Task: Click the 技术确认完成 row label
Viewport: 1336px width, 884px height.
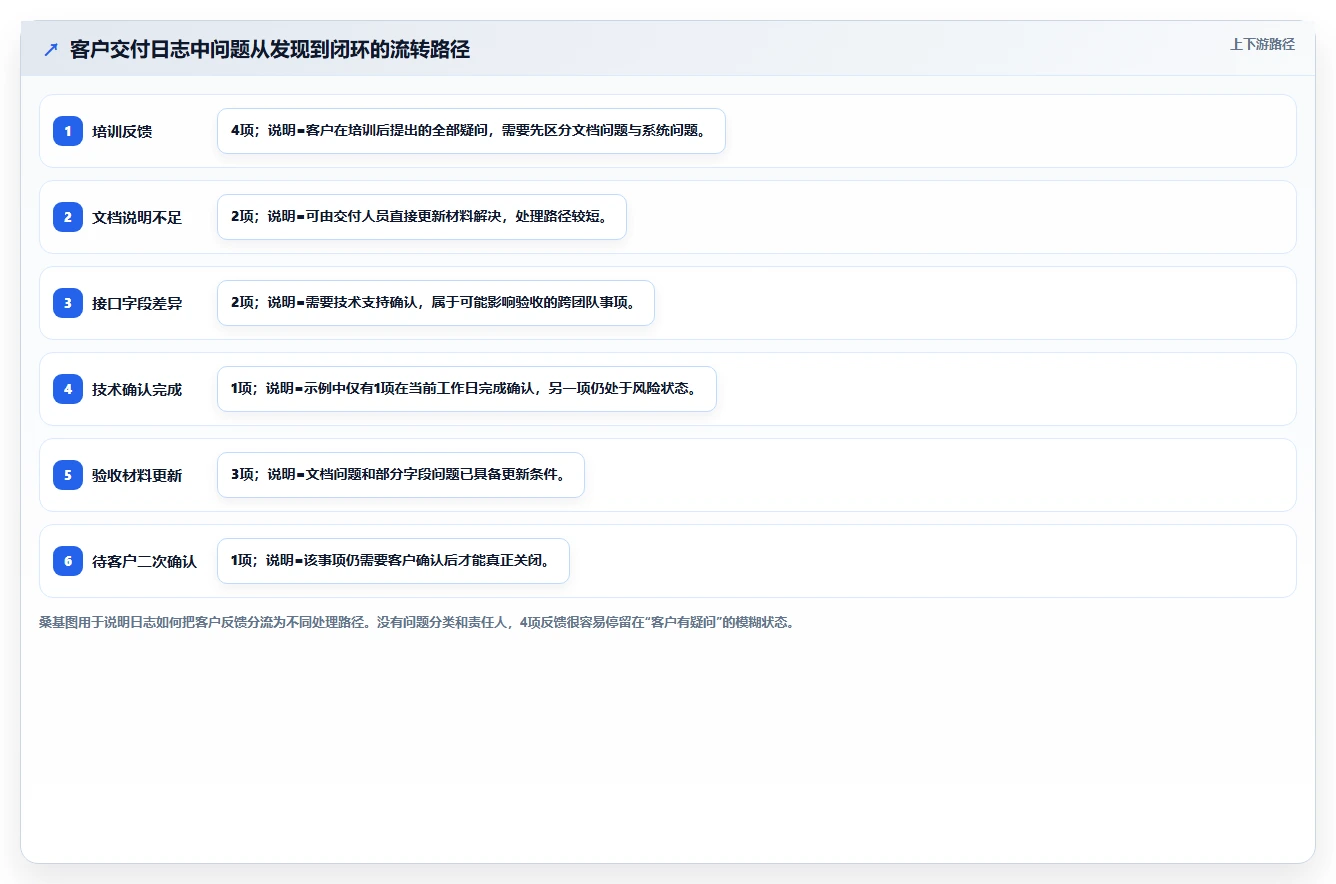Action: click(137, 389)
